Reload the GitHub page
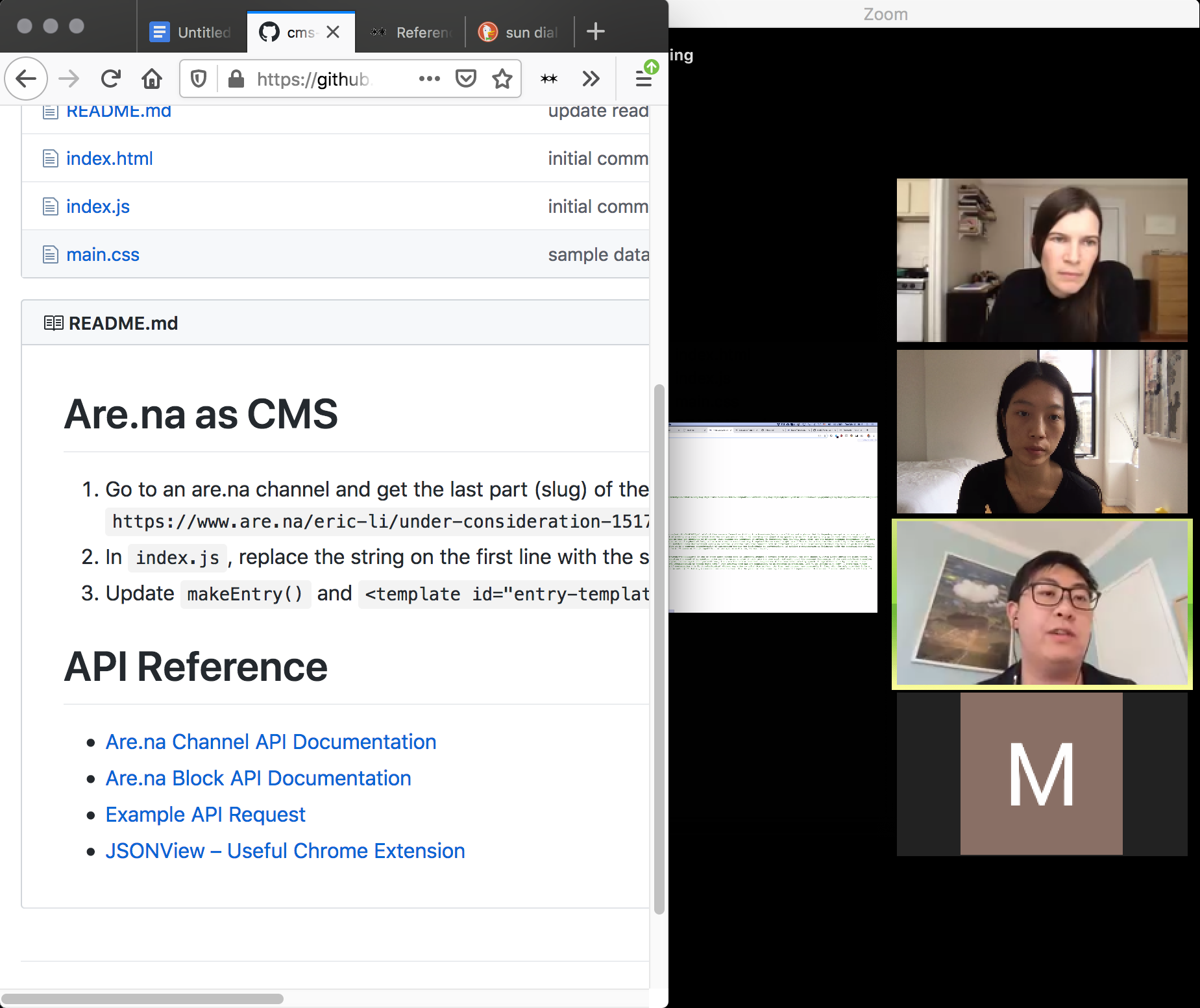The width and height of the screenshot is (1200, 1008). click(x=111, y=79)
